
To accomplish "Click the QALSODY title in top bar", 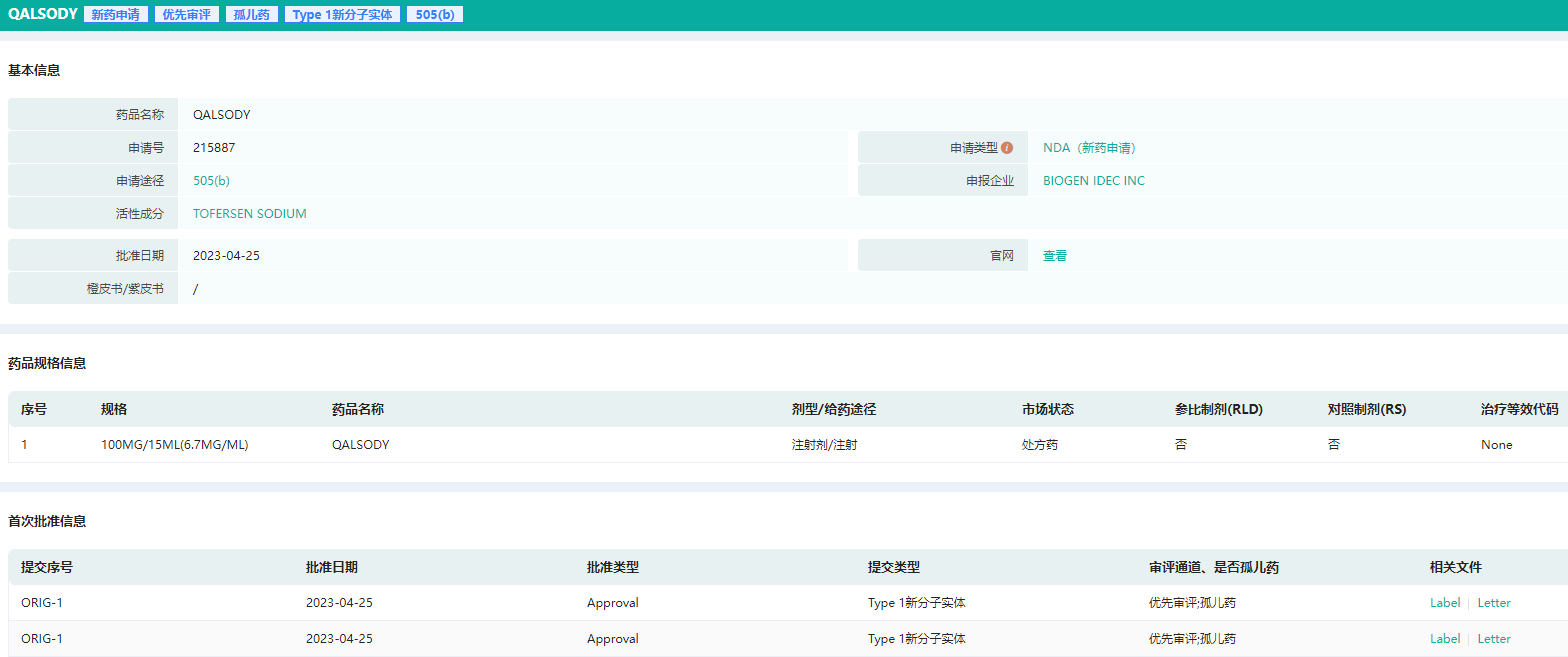I will 42,15.
